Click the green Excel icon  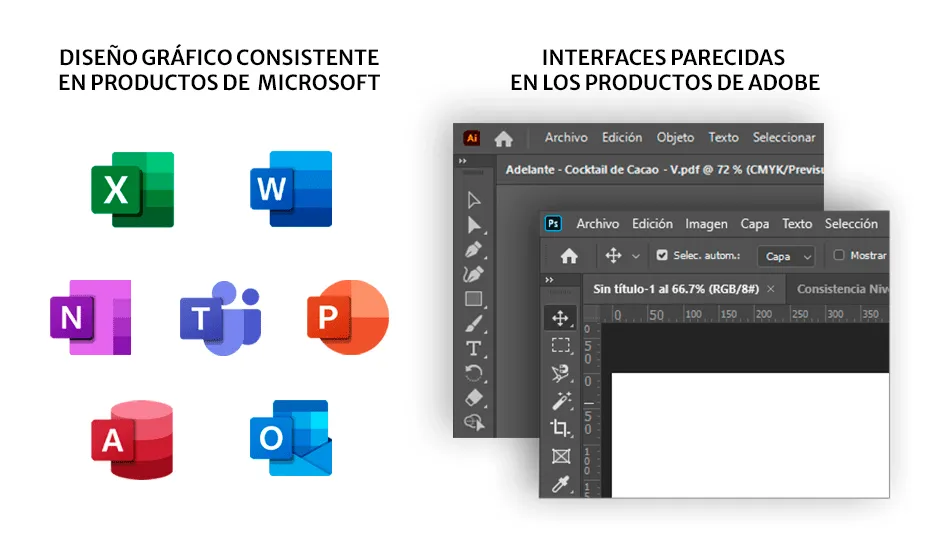click(132, 189)
